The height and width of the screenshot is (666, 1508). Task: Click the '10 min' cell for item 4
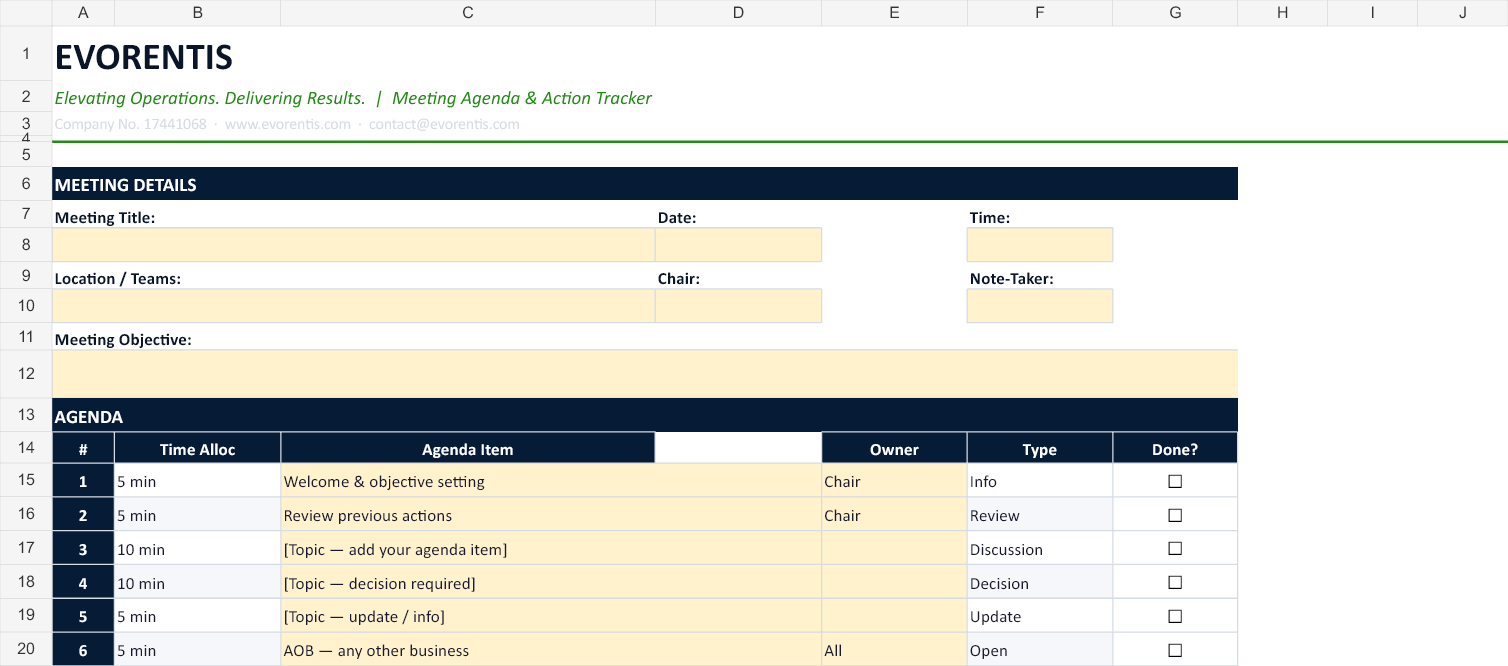pos(197,583)
